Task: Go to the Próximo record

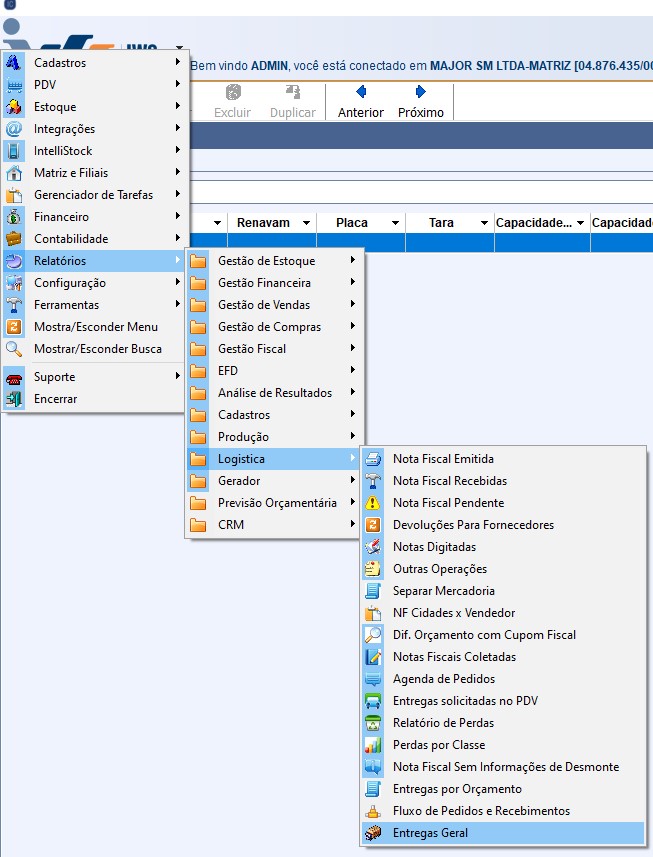Action: click(420, 102)
